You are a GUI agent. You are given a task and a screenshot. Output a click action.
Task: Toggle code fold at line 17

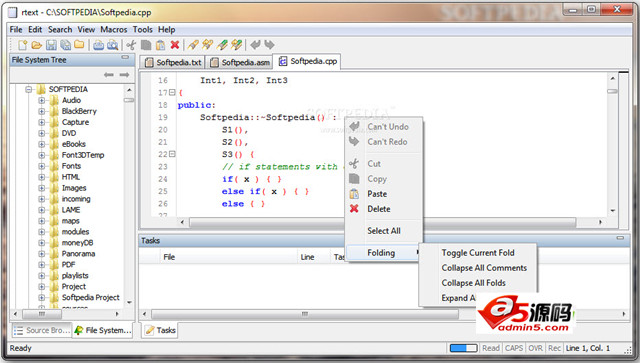click(172, 92)
